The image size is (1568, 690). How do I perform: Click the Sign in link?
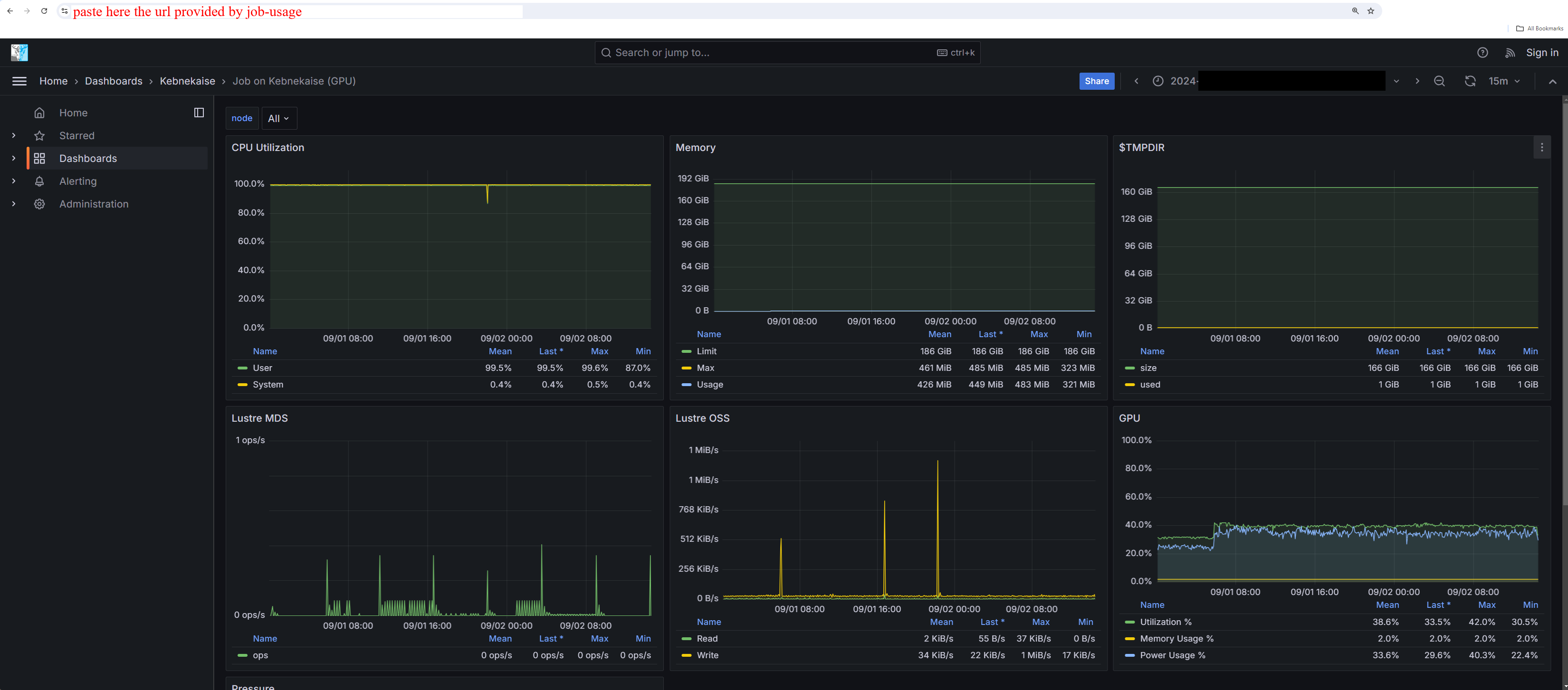tap(1541, 53)
